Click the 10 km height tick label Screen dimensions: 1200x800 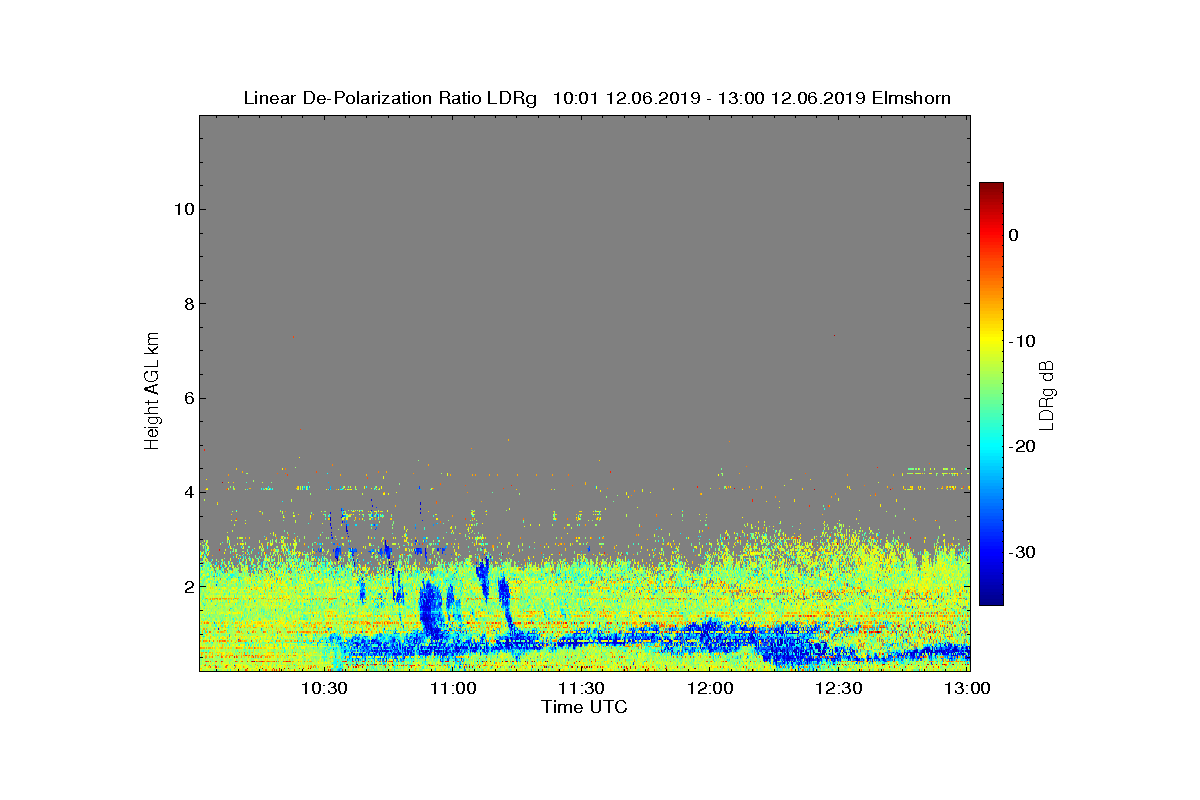[x=182, y=209]
